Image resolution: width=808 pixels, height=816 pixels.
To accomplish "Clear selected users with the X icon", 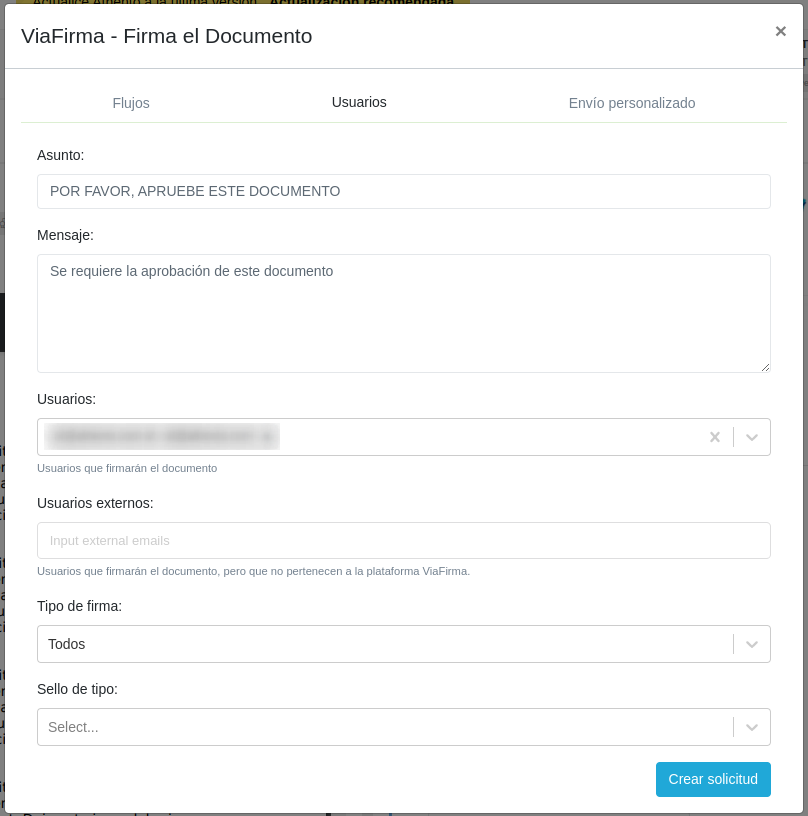I will click(714, 437).
